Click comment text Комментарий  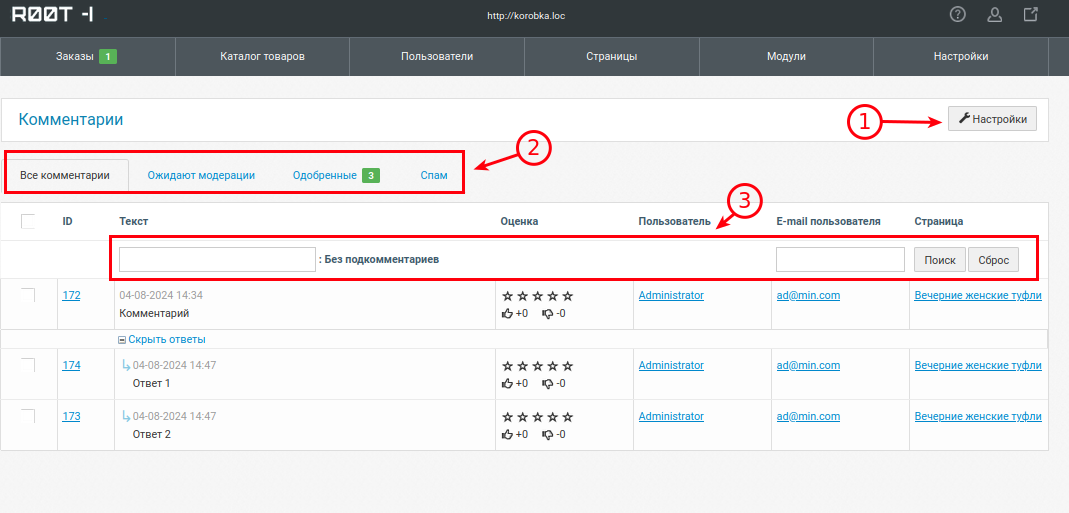coord(154,314)
